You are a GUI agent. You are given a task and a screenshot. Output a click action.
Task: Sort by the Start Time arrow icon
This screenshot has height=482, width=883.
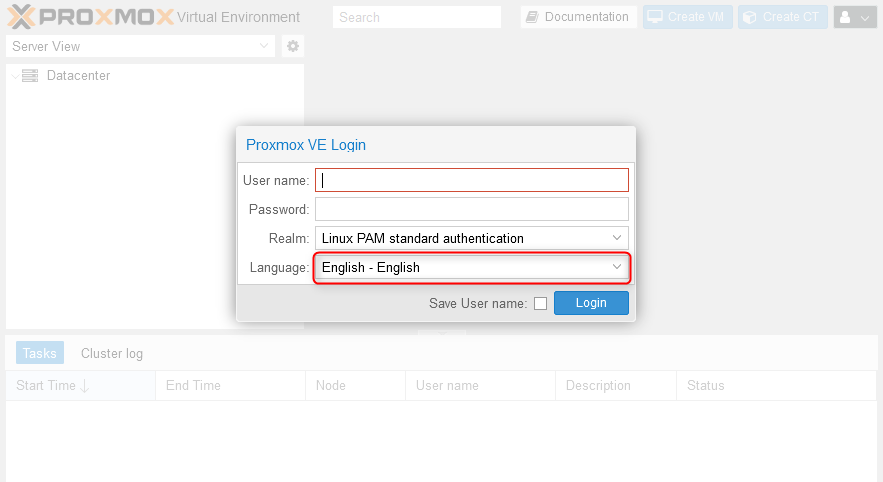point(85,386)
